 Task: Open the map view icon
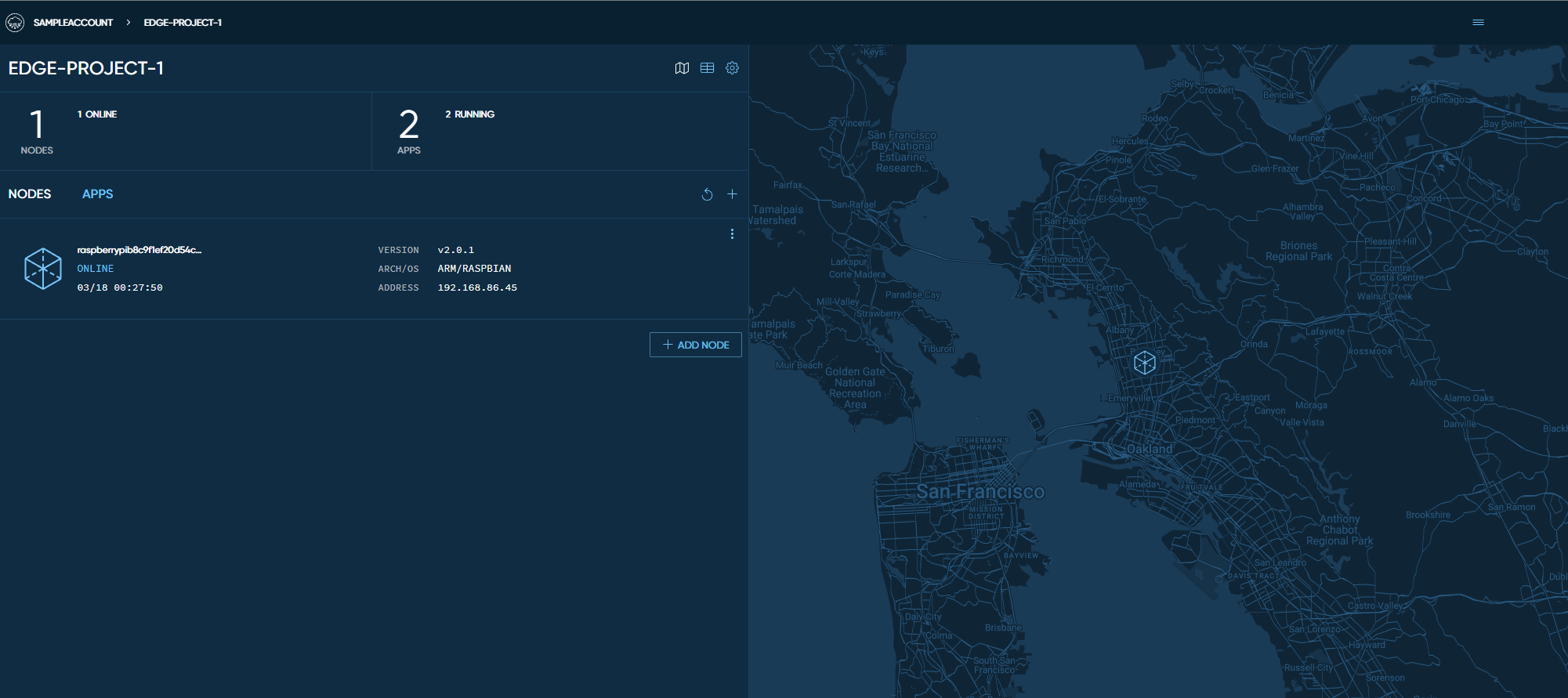click(x=682, y=68)
